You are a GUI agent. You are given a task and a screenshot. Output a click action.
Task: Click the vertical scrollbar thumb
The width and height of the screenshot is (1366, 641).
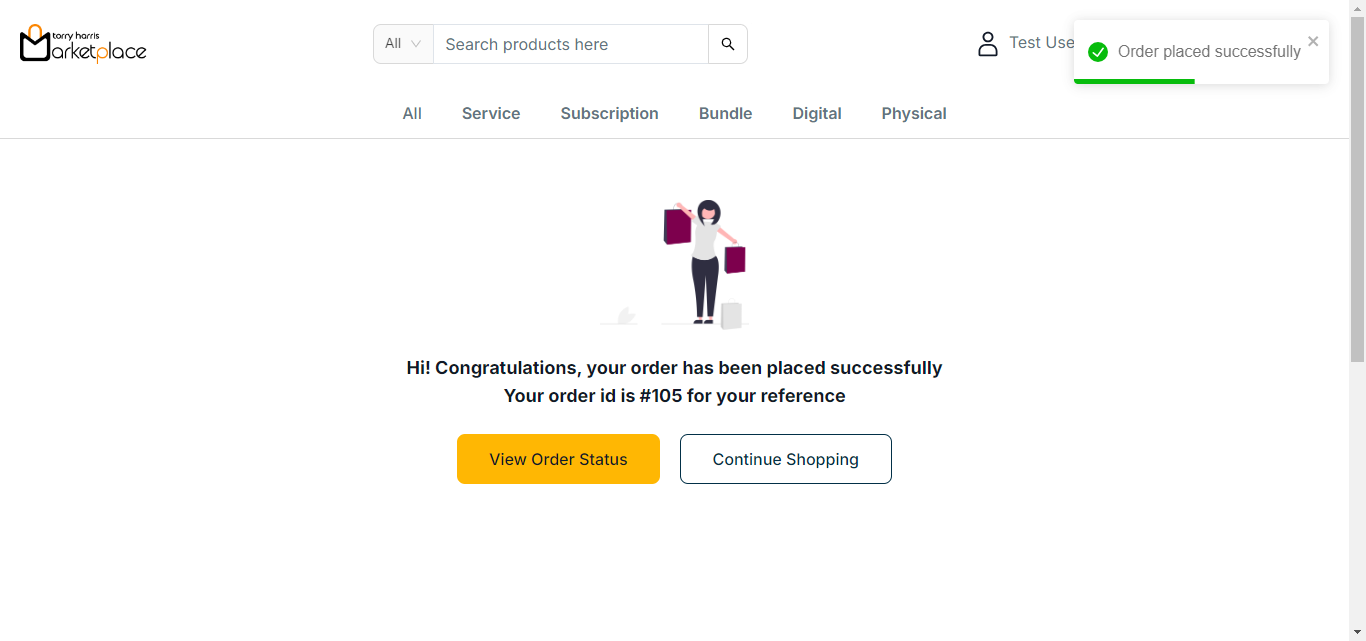1357,190
